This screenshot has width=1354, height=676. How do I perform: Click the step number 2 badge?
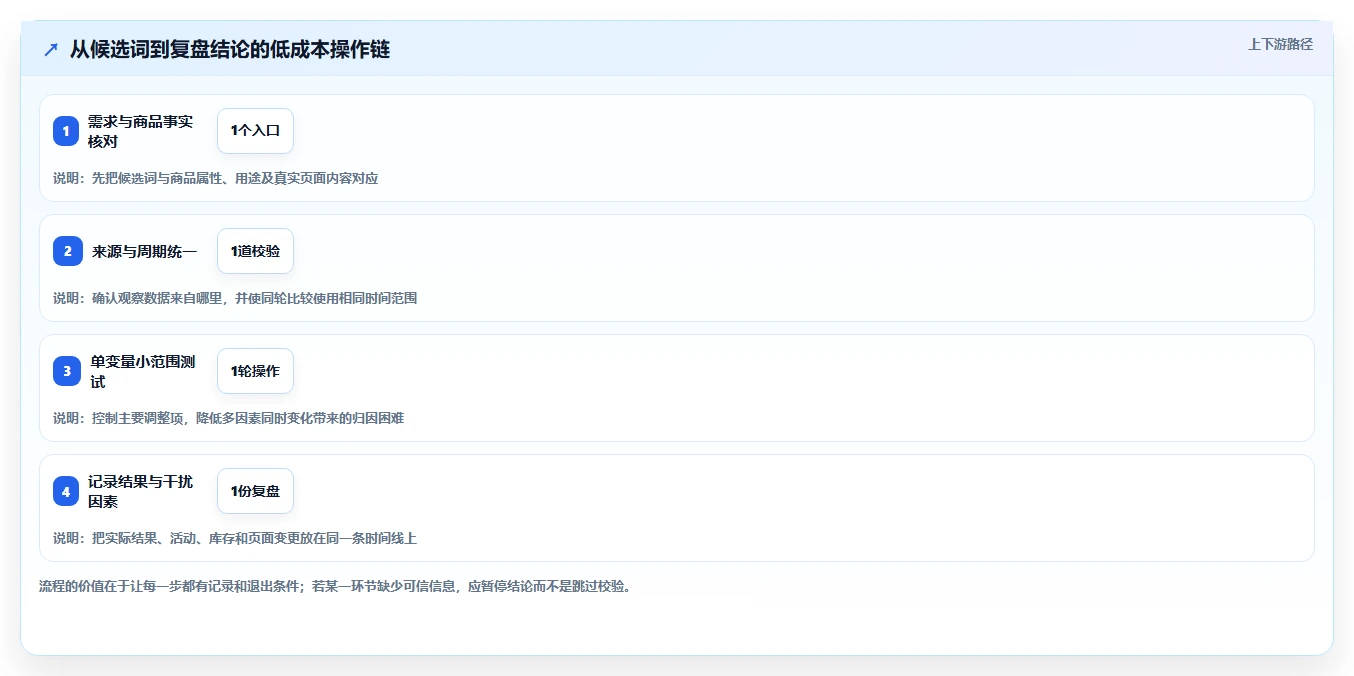point(68,251)
